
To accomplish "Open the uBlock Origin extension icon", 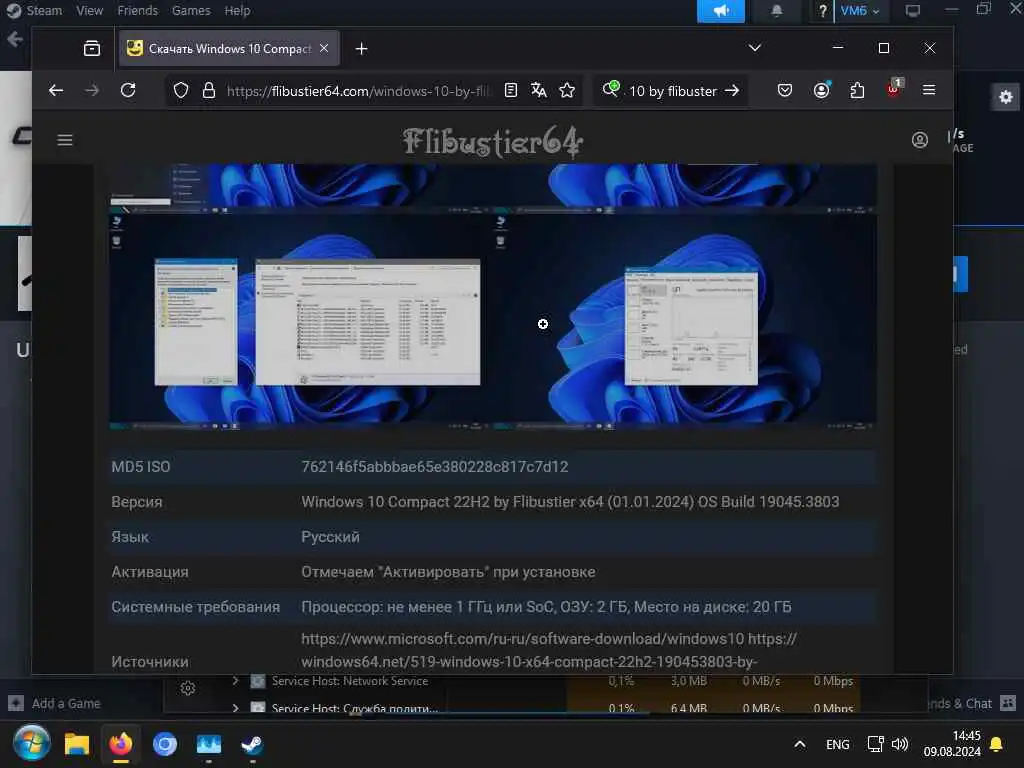I will pyautogui.click(x=894, y=88).
